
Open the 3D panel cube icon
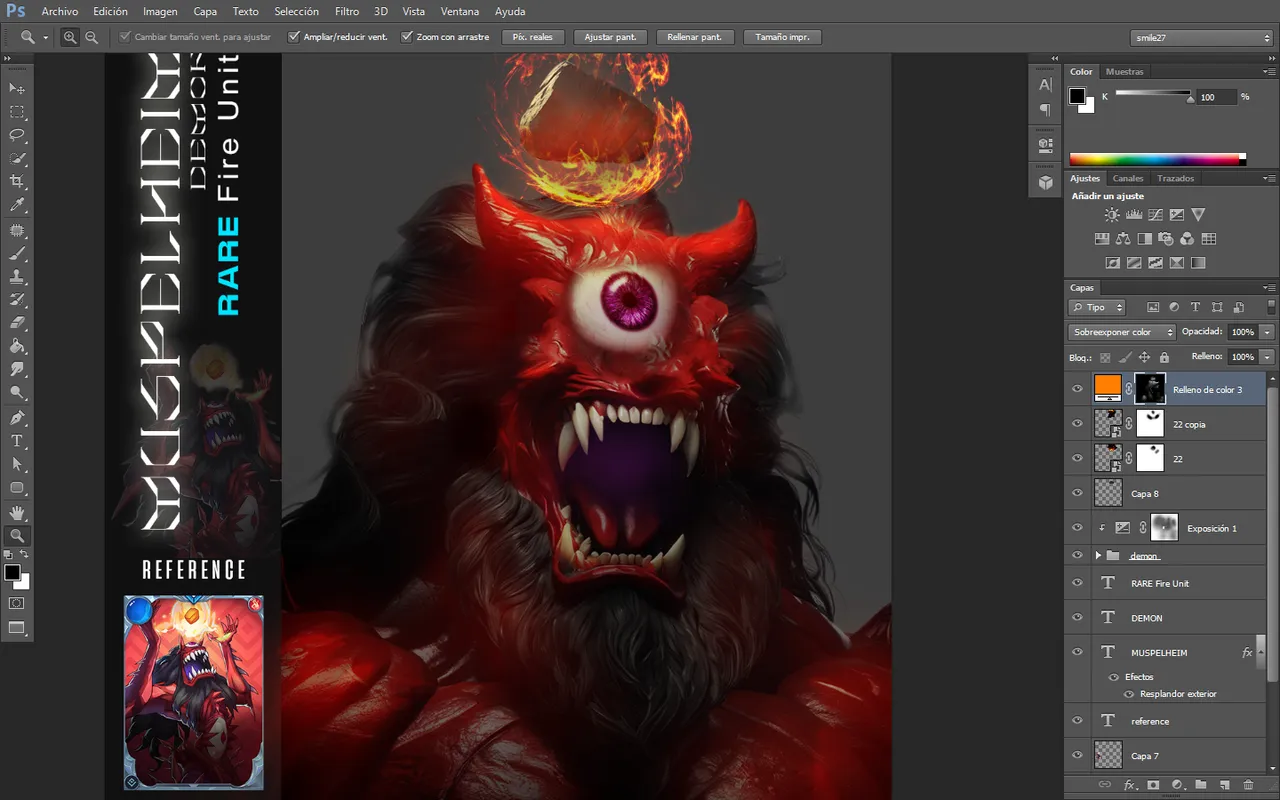(x=1045, y=182)
